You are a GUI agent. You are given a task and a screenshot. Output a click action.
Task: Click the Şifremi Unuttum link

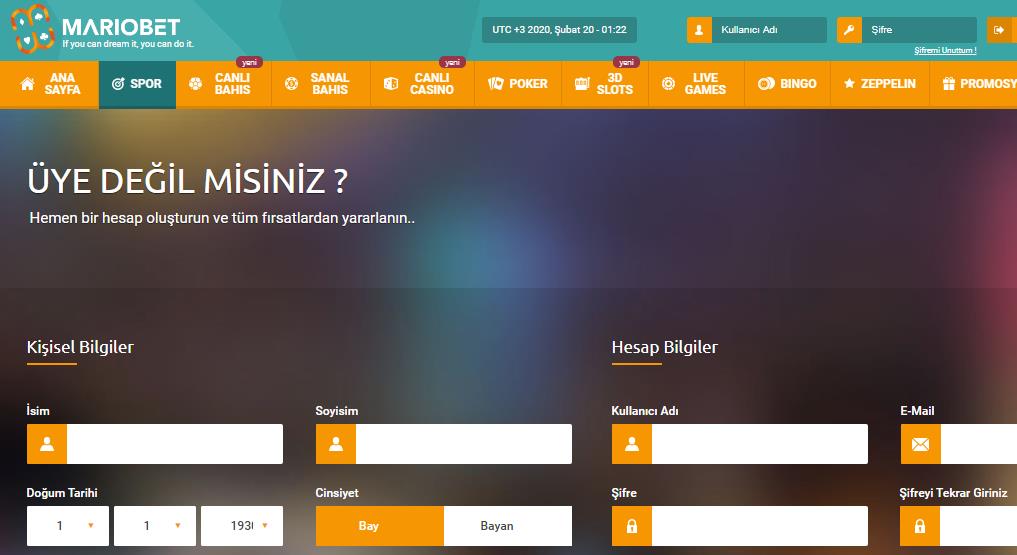(945, 51)
